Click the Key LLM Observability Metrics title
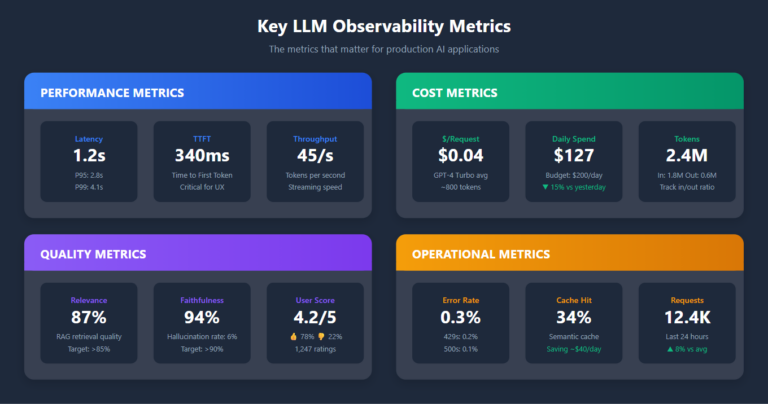The image size is (768, 404). (x=384, y=26)
